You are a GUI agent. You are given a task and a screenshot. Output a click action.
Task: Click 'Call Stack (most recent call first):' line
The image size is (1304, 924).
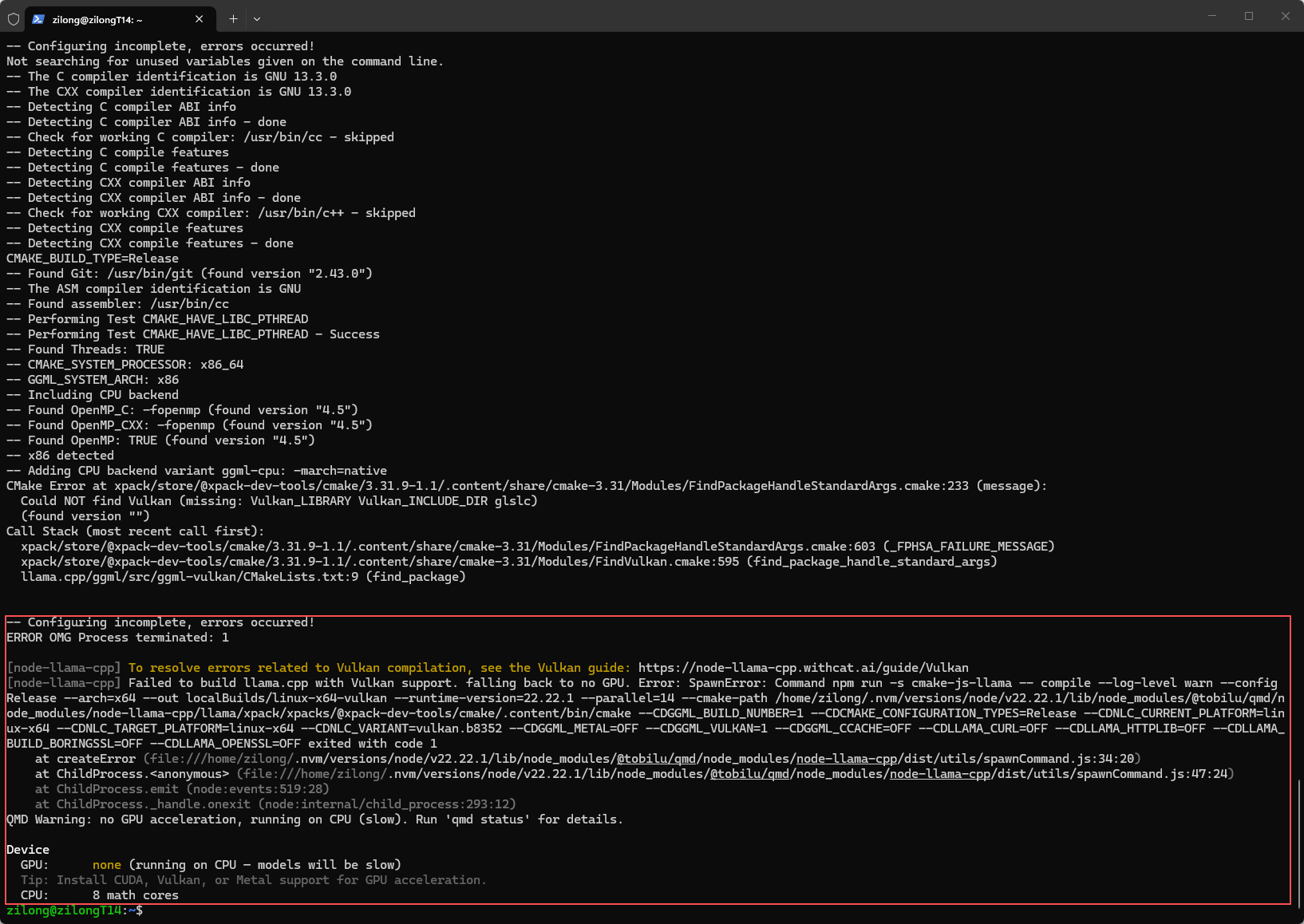(136, 531)
